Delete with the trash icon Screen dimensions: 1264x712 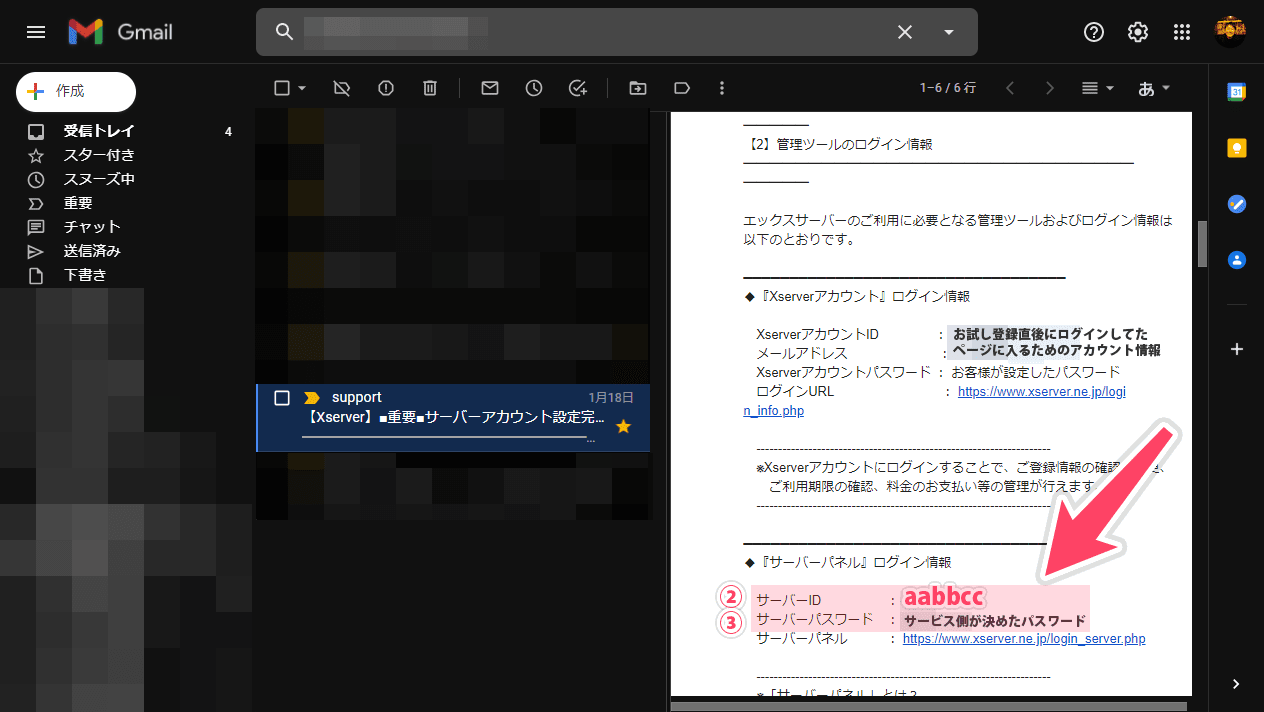[430, 88]
